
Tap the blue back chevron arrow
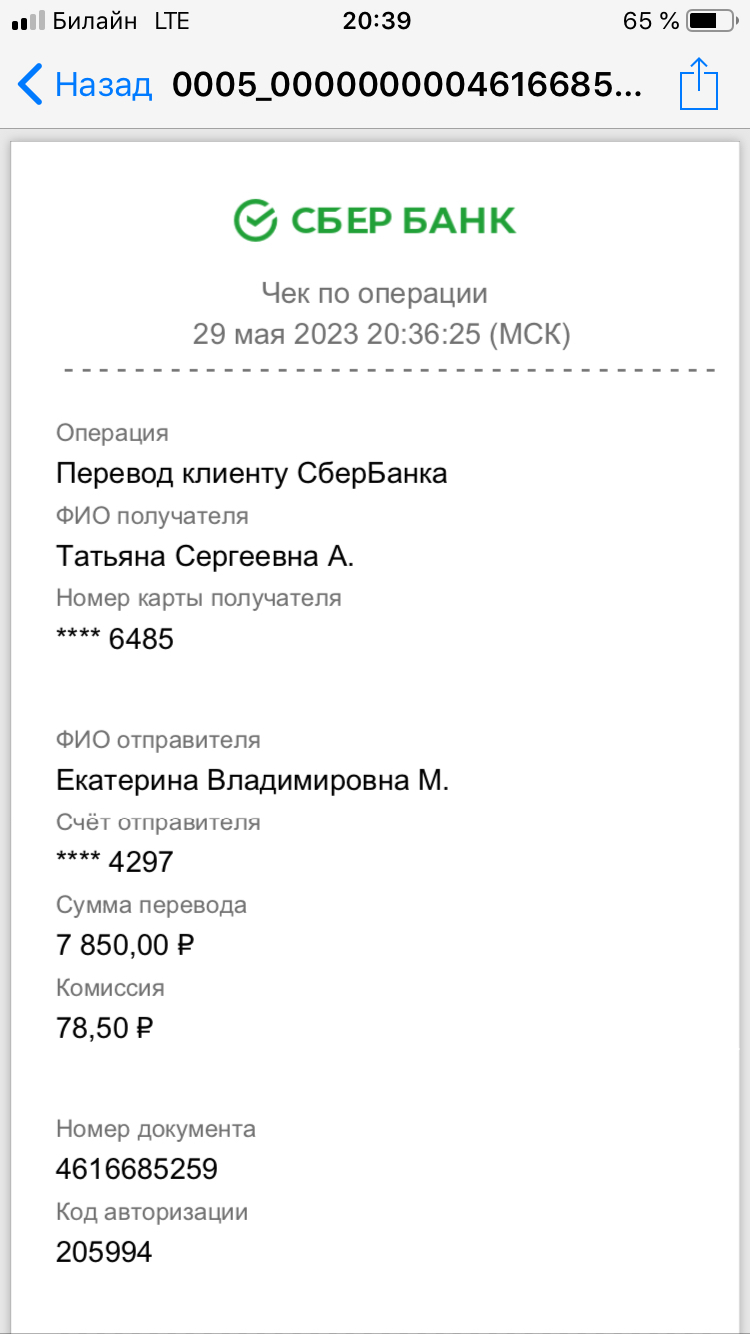pos(31,85)
